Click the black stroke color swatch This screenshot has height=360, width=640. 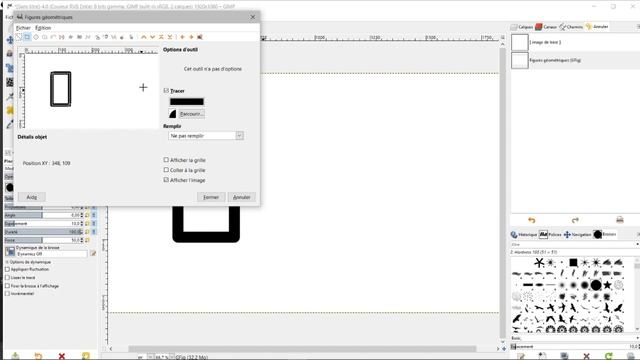(187, 102)
